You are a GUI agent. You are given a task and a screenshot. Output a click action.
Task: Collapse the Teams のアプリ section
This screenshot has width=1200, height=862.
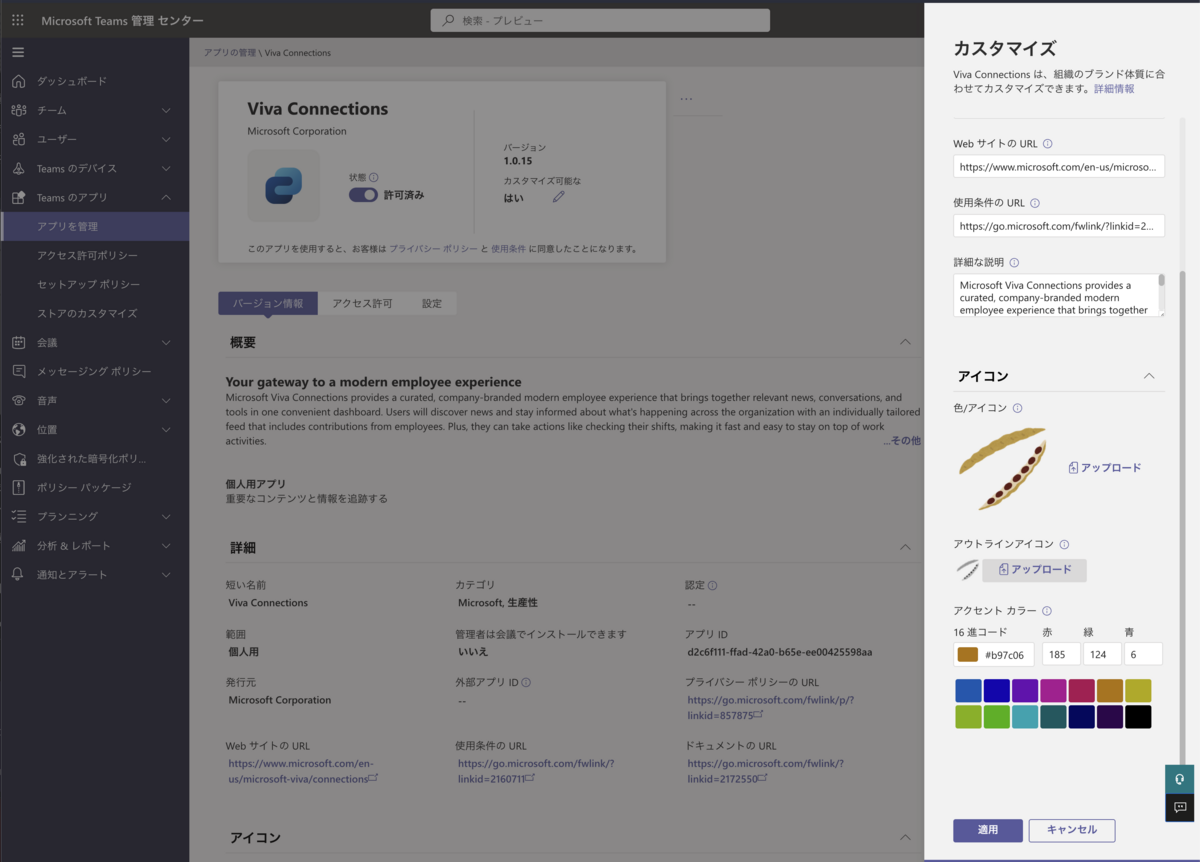166,197
